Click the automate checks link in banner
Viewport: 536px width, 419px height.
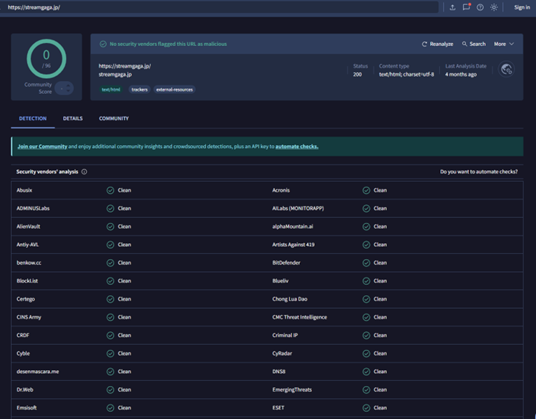pyautogui.click(x=297, y=146)
